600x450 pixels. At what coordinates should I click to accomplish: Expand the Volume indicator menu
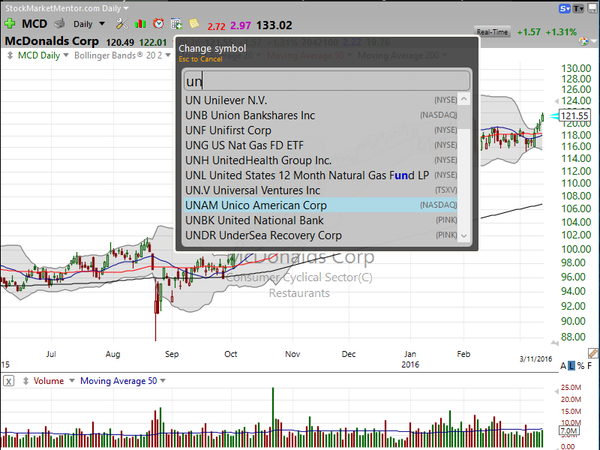tap(72, 381)
